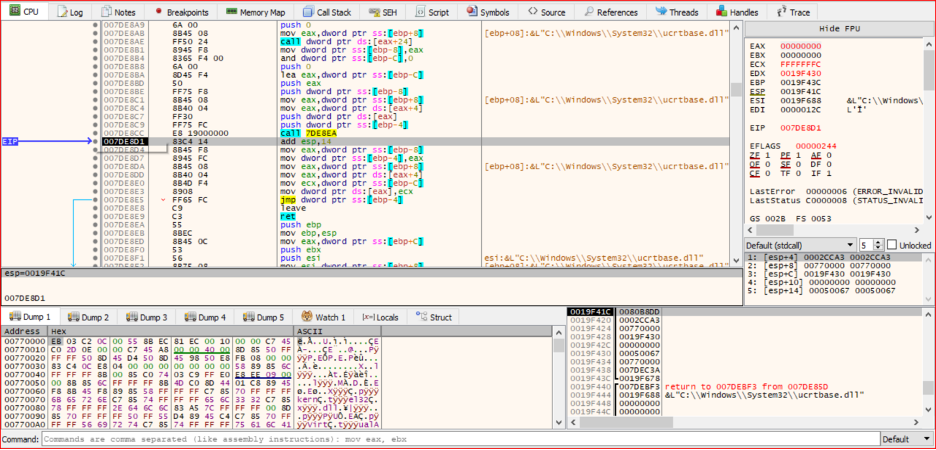This screenshot has width=936, height=450.
Task: Toggle the ZF flag value
Action: [x=769, y=155]
